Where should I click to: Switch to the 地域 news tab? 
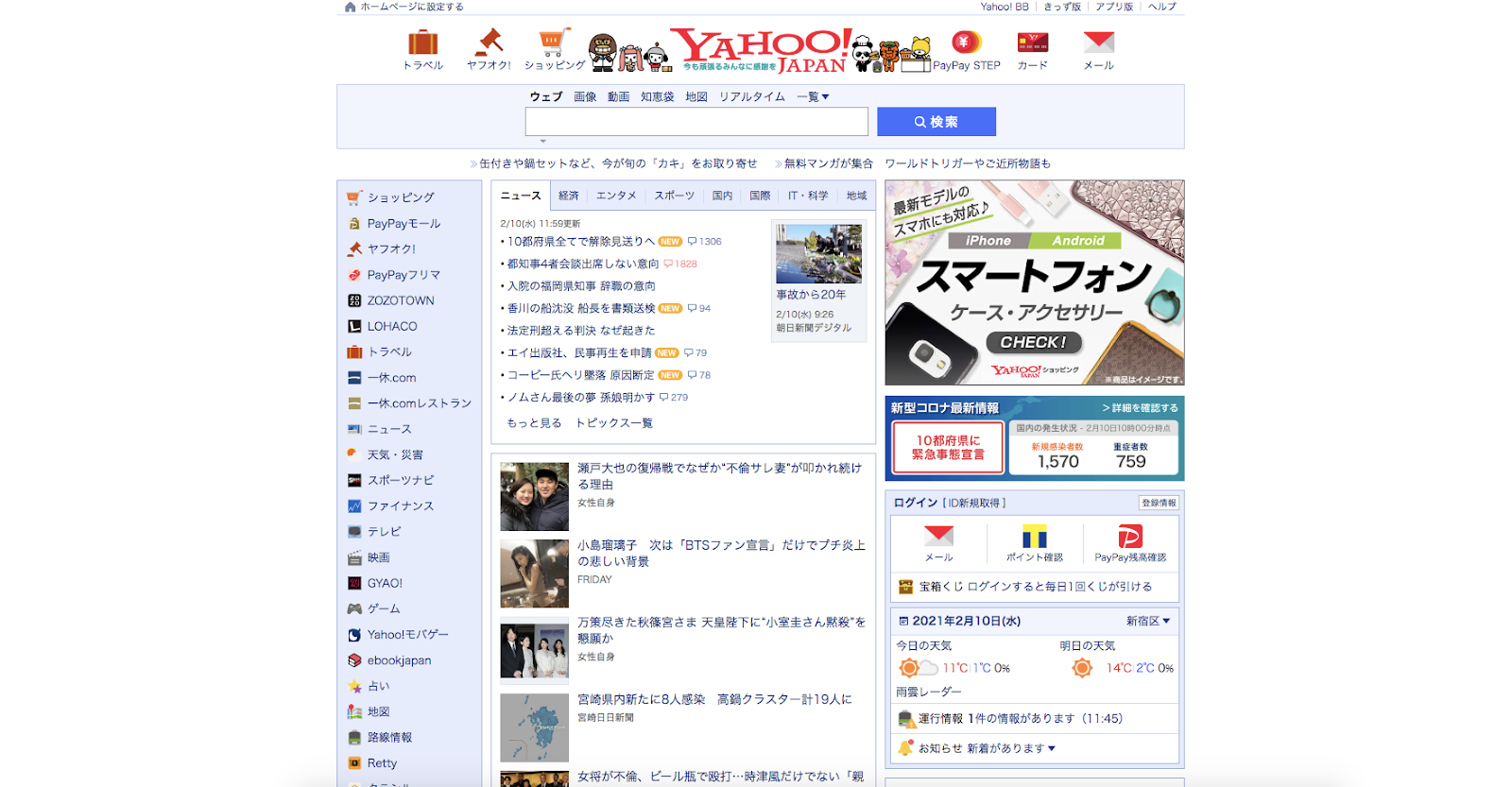tap(857, 196)
